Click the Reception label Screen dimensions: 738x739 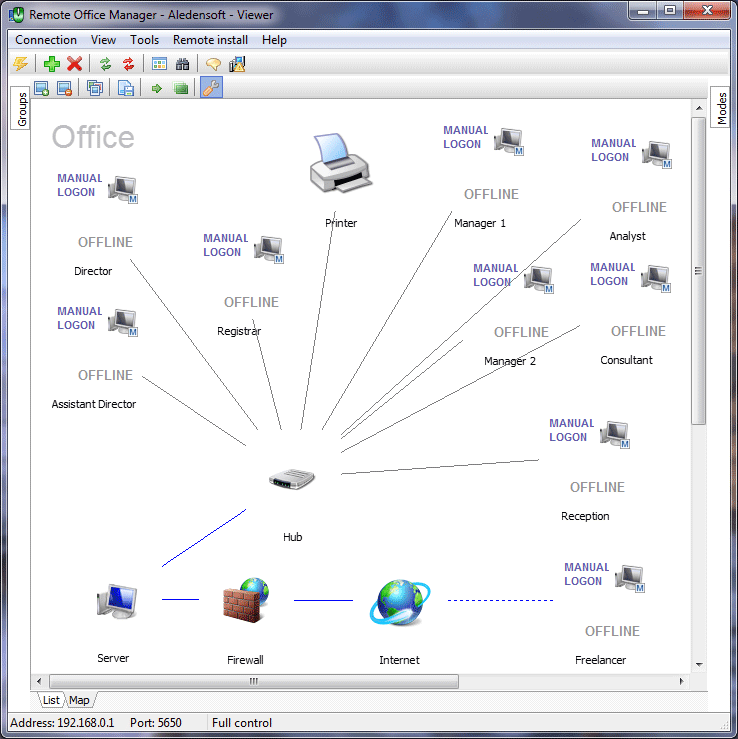coord(585,516)
